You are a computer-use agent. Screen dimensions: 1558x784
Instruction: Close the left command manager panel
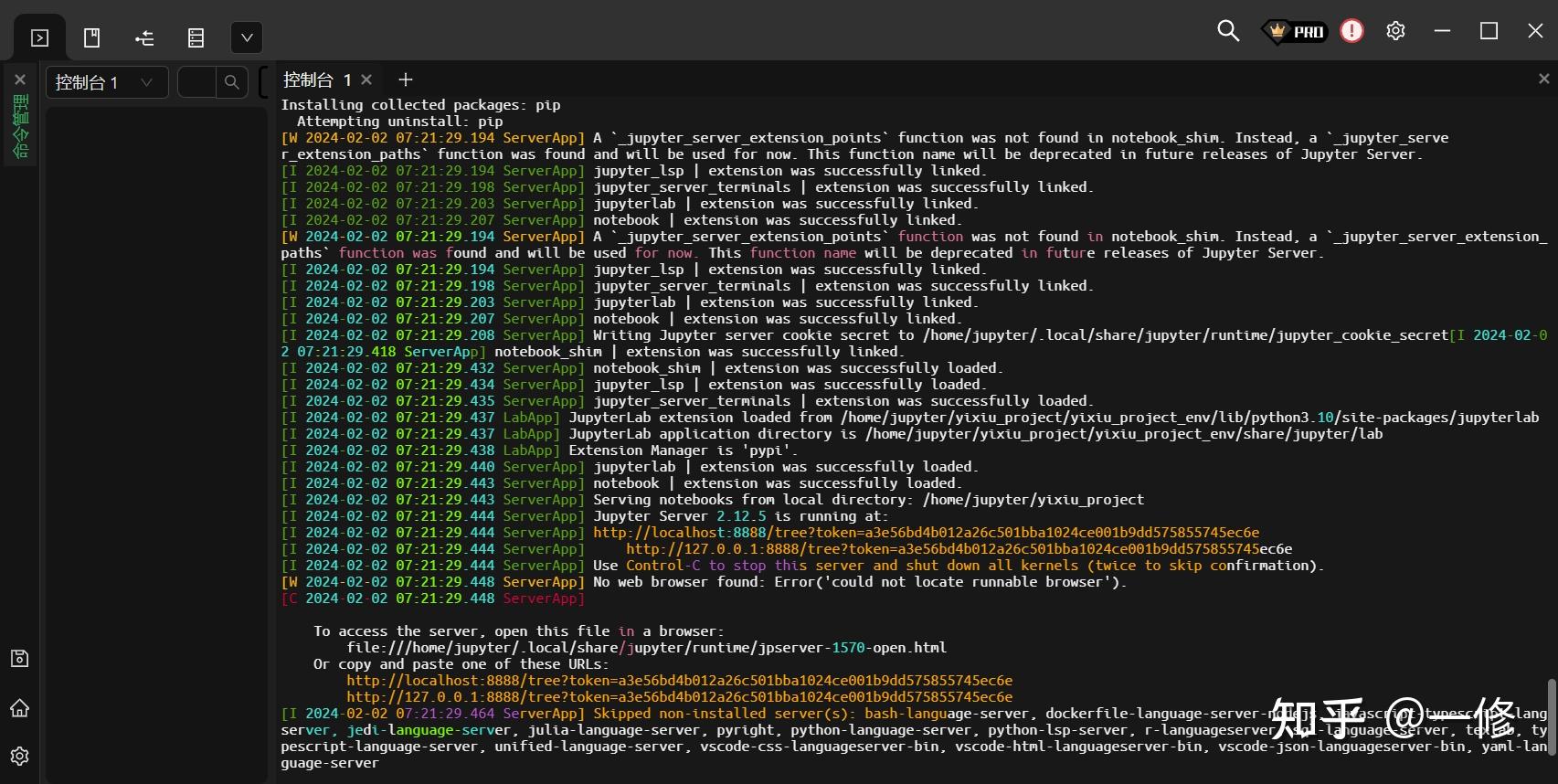click(x=20, y=79)
